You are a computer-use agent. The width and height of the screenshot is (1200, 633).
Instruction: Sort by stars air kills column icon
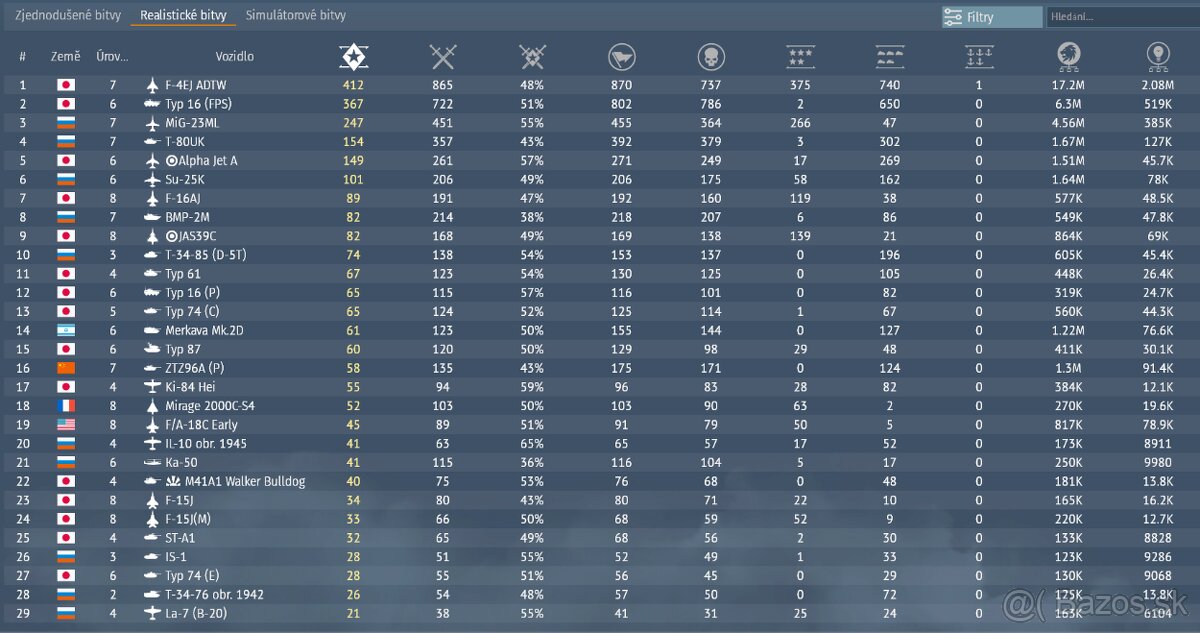(800, 57)
